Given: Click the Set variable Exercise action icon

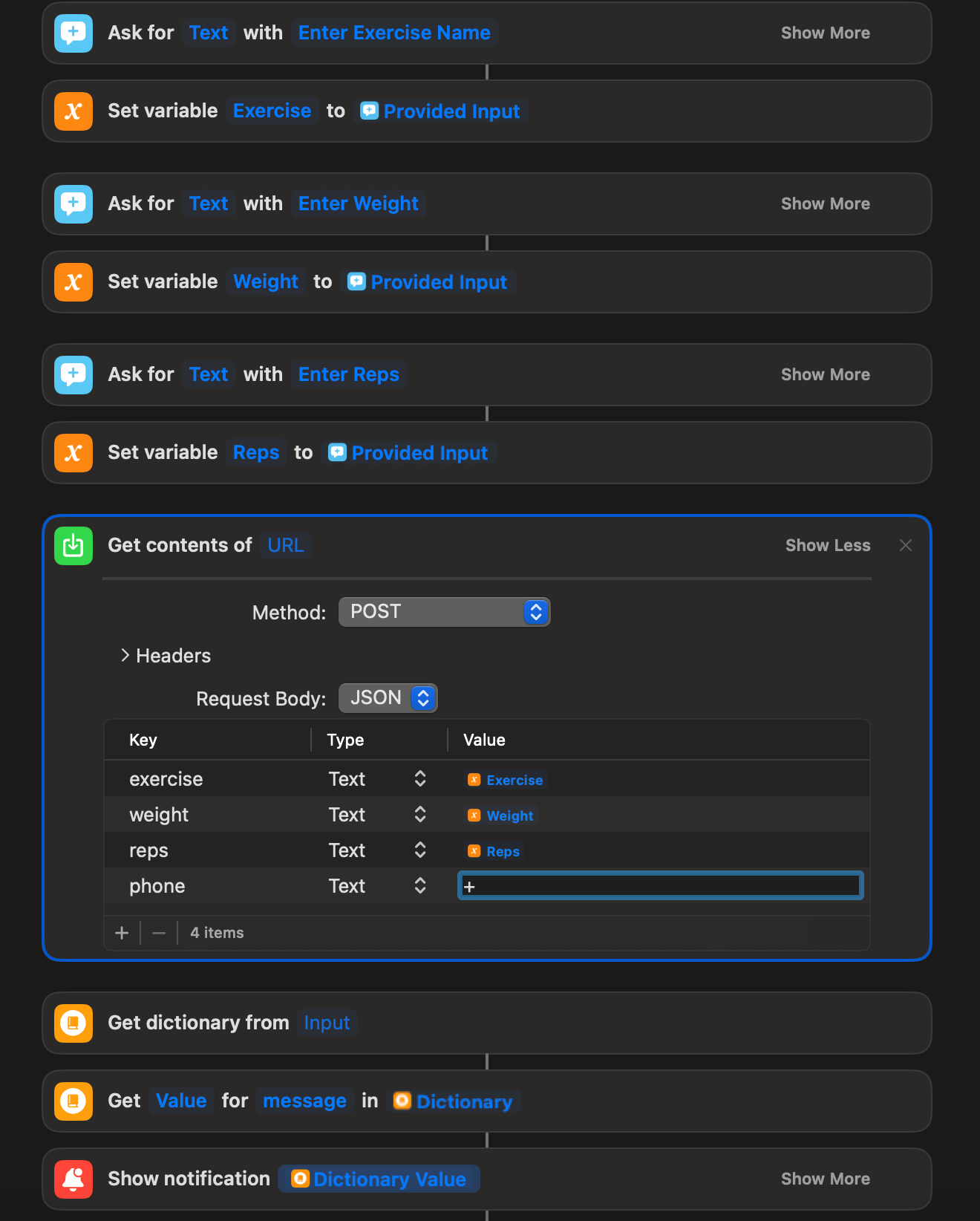Looking at the screenshot, I should 73,111.
